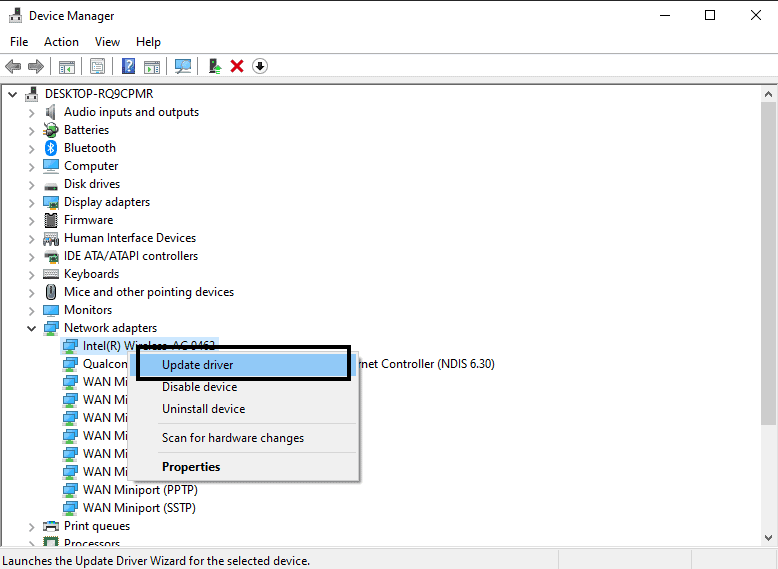
Task: Collapse the Network adapters category
Action: click(x=31, y=328)
